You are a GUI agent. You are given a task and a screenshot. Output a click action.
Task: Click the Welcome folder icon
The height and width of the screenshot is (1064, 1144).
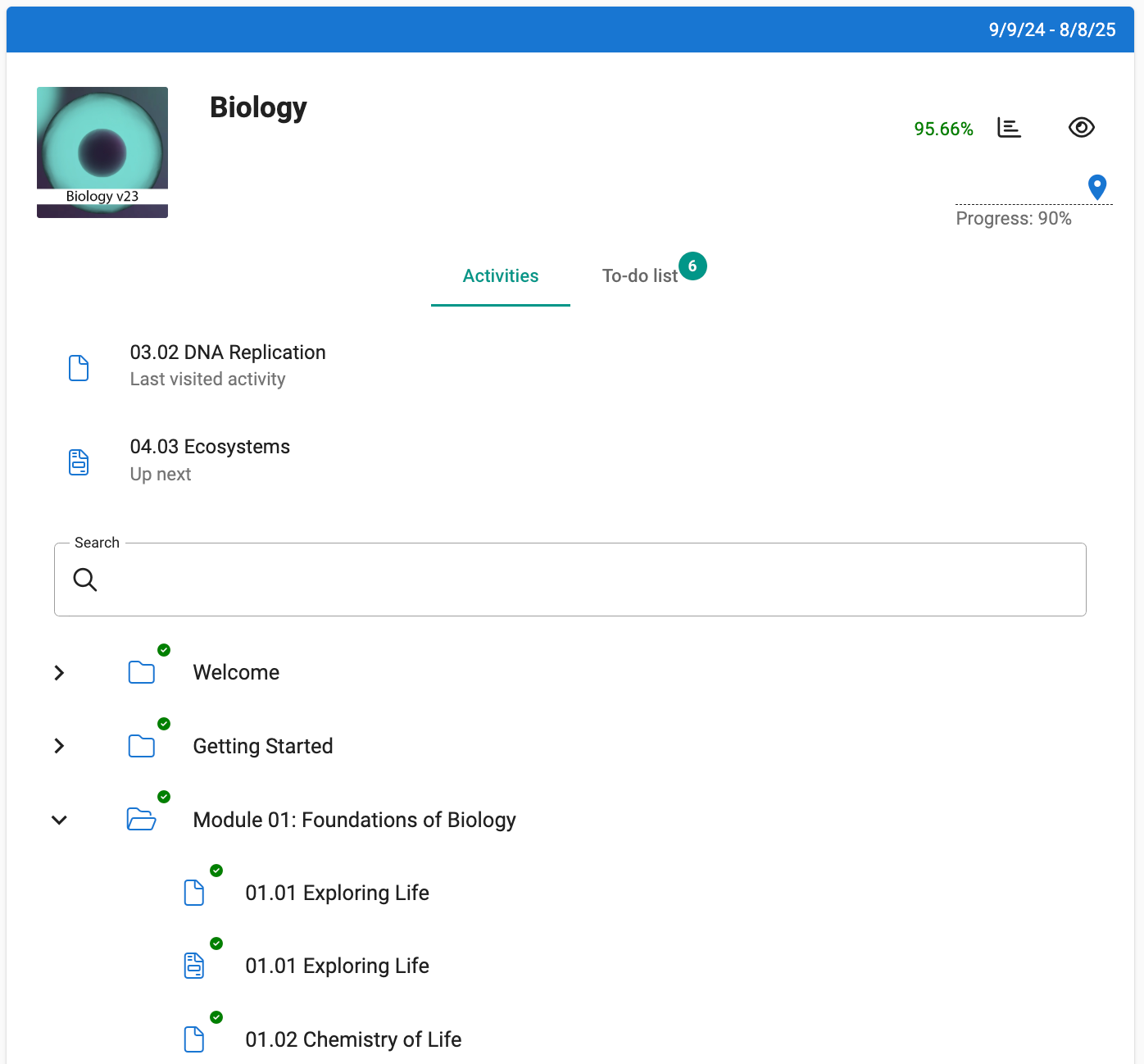pos(142,673)
